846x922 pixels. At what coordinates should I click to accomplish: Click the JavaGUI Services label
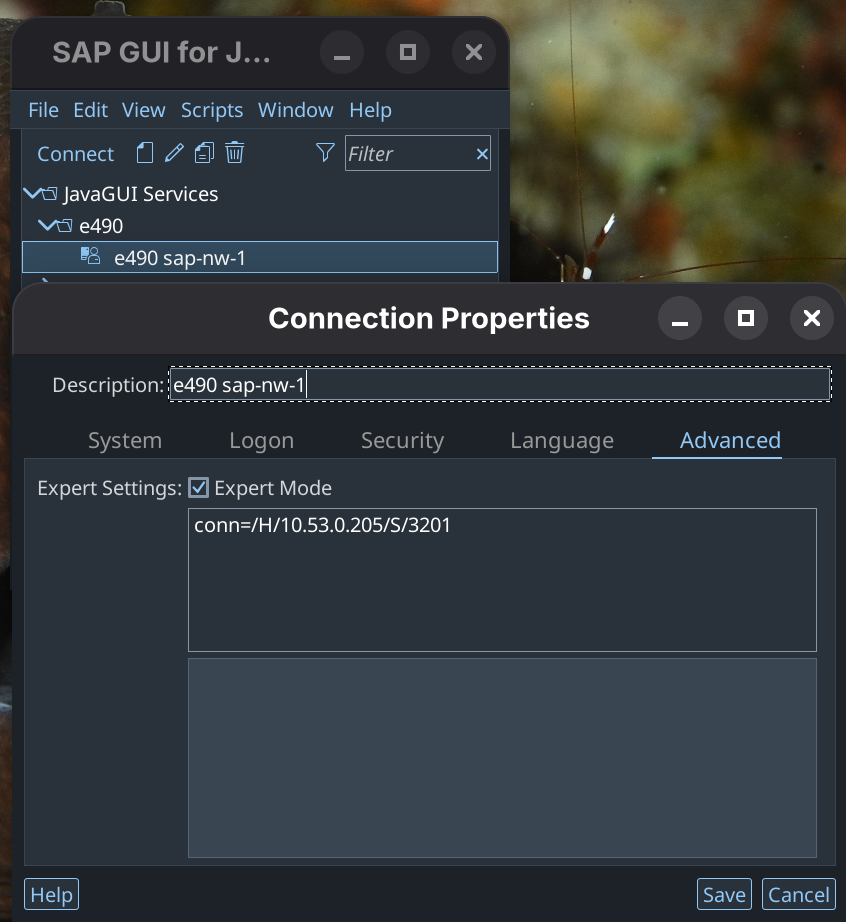pos(141,194)
